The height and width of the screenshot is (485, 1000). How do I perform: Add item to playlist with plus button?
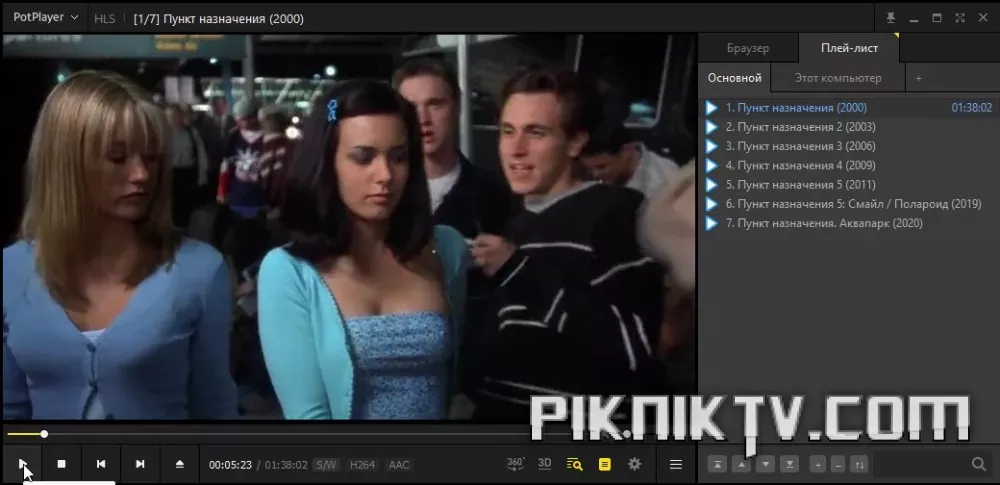click(818, 465)
